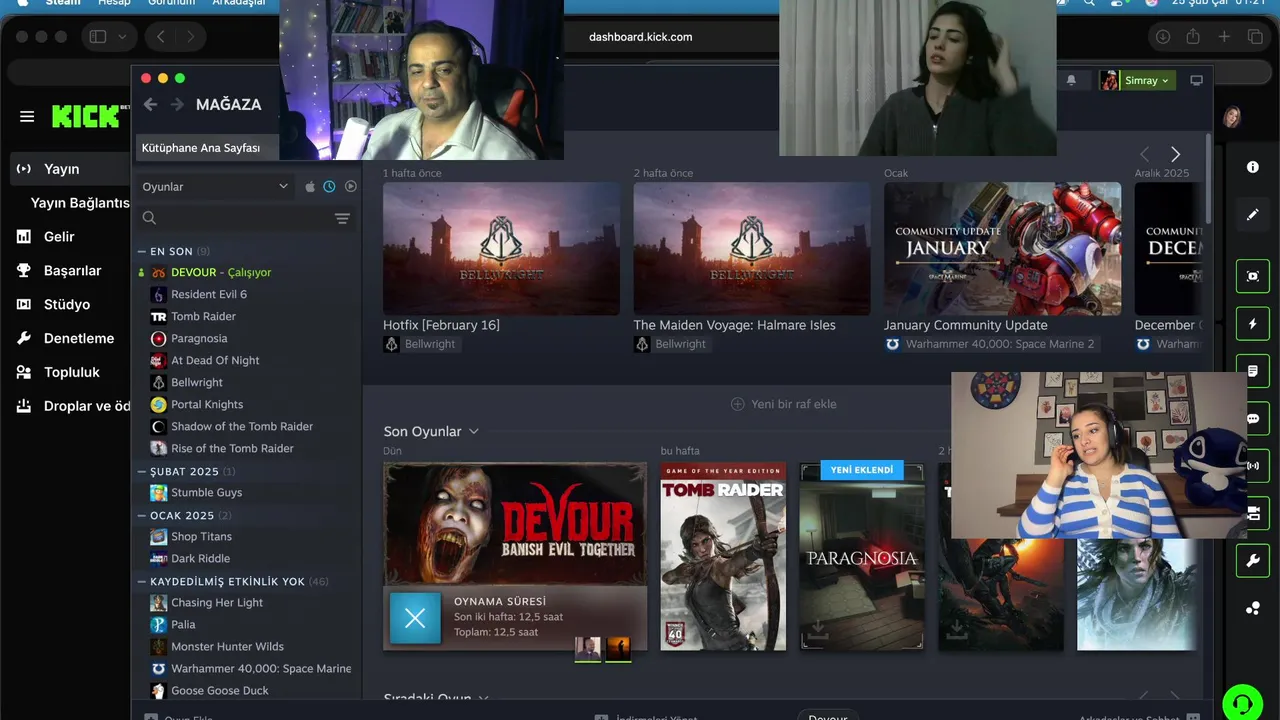Click the Kick pencil edit icon
This screenshot has width=1280, height=720.
pyautogui.click(x=1252, y=215)
